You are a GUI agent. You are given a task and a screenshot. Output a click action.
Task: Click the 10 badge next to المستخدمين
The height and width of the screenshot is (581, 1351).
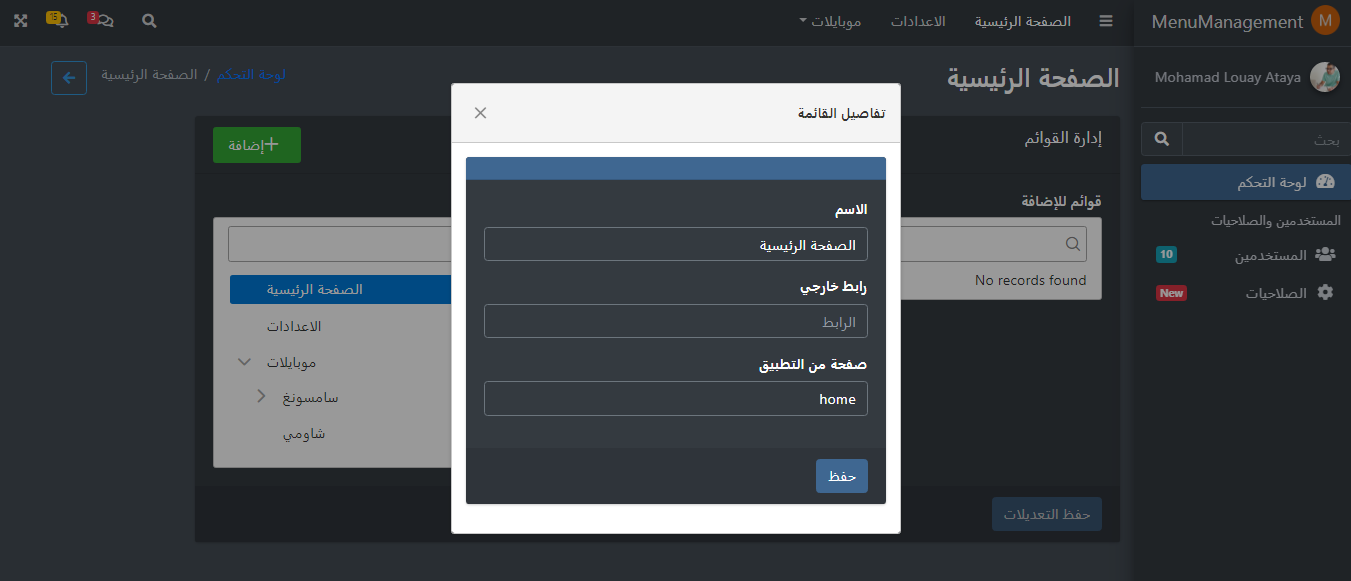coord(1166,255)
